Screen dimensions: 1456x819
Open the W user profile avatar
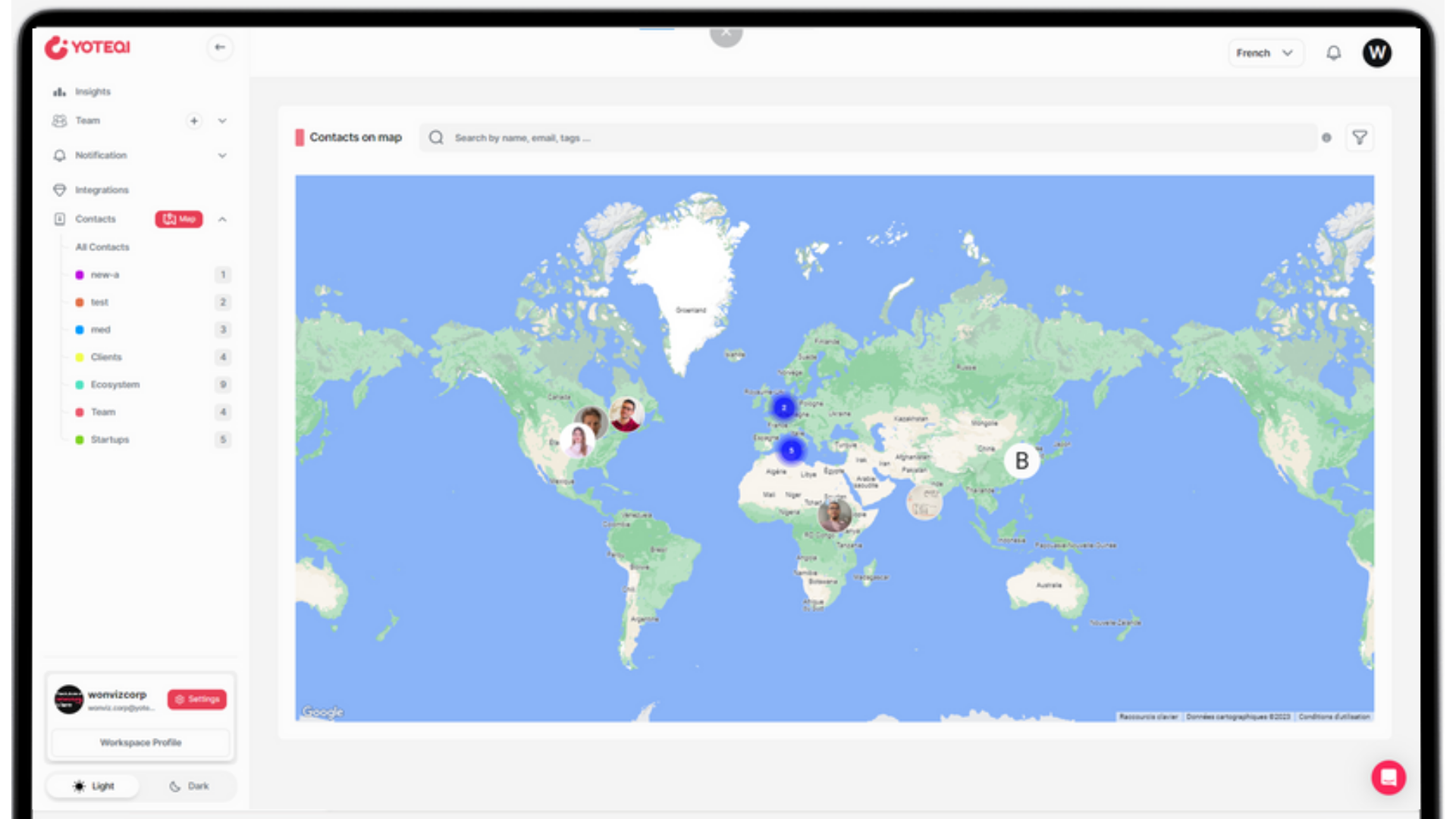pos(1377,53)
